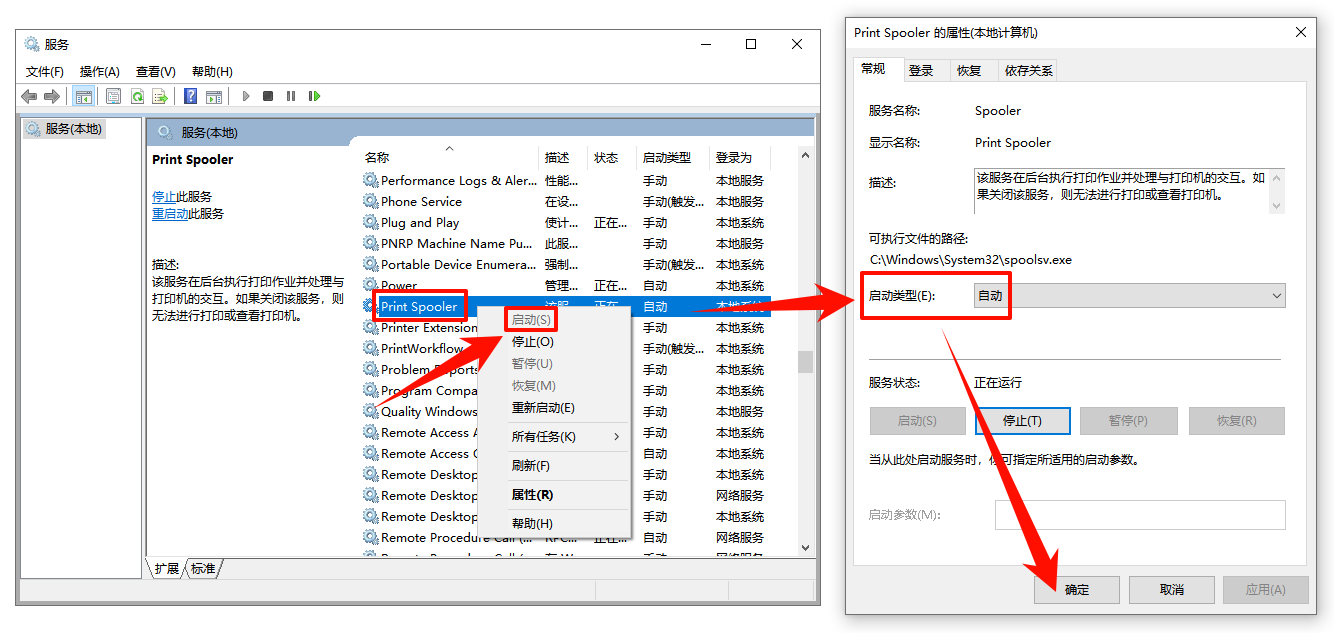Click the 停止 link to stop this service
Screen dimensions: 1334x633
(x=164, y=197)
